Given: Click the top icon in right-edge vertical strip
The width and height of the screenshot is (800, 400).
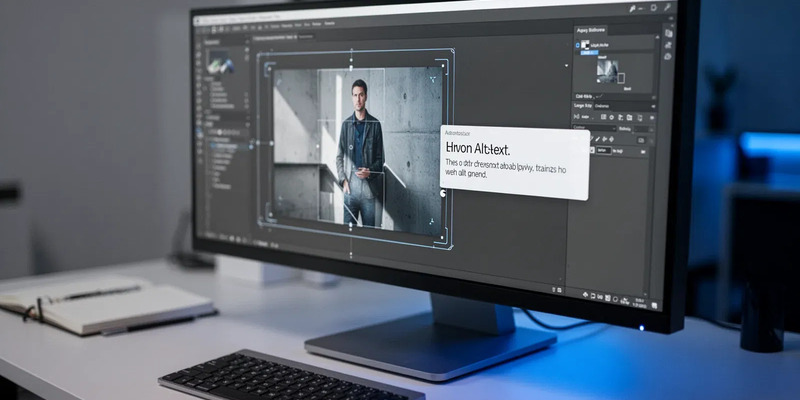Looking at the screenshot, I should tap(669, 31).
